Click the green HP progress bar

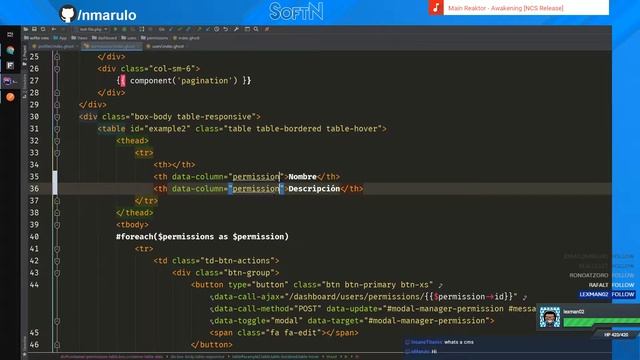(x=601, y=322)
